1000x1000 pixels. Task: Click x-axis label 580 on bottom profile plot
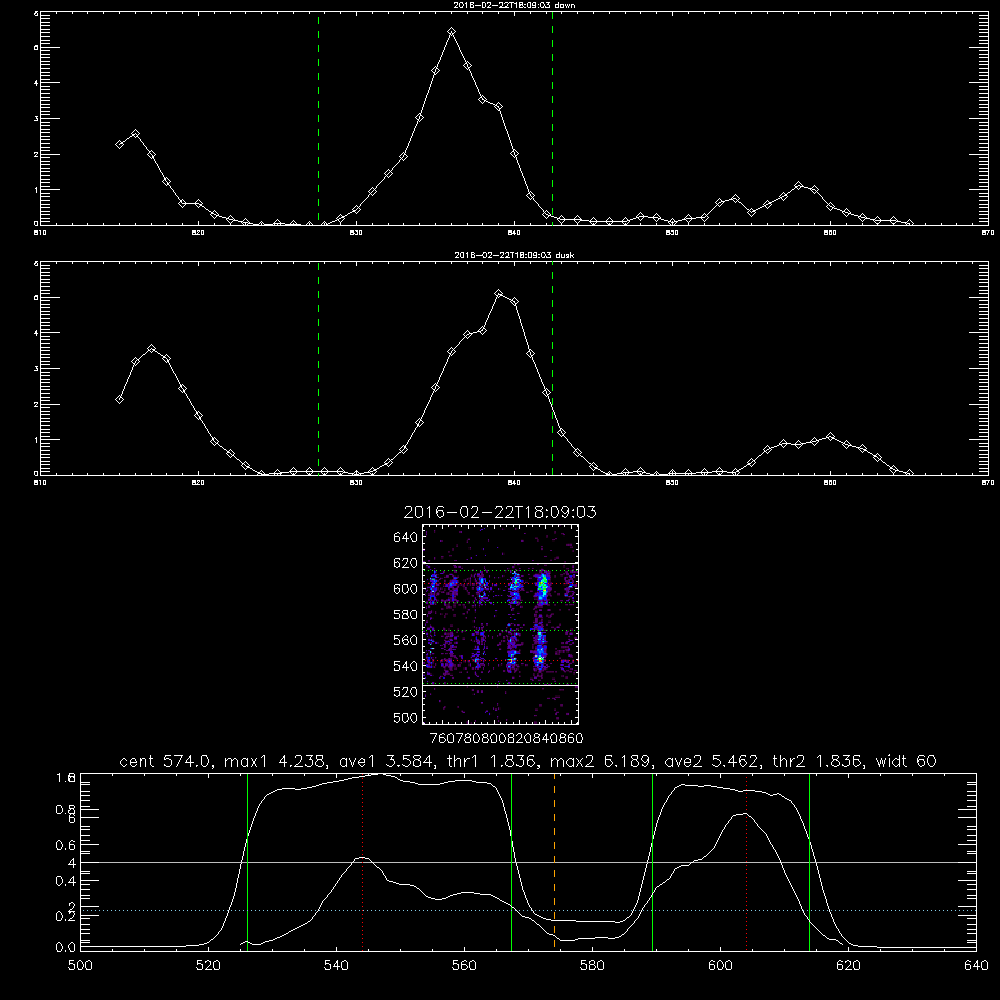pyautogui.click(x=592, y=966)
